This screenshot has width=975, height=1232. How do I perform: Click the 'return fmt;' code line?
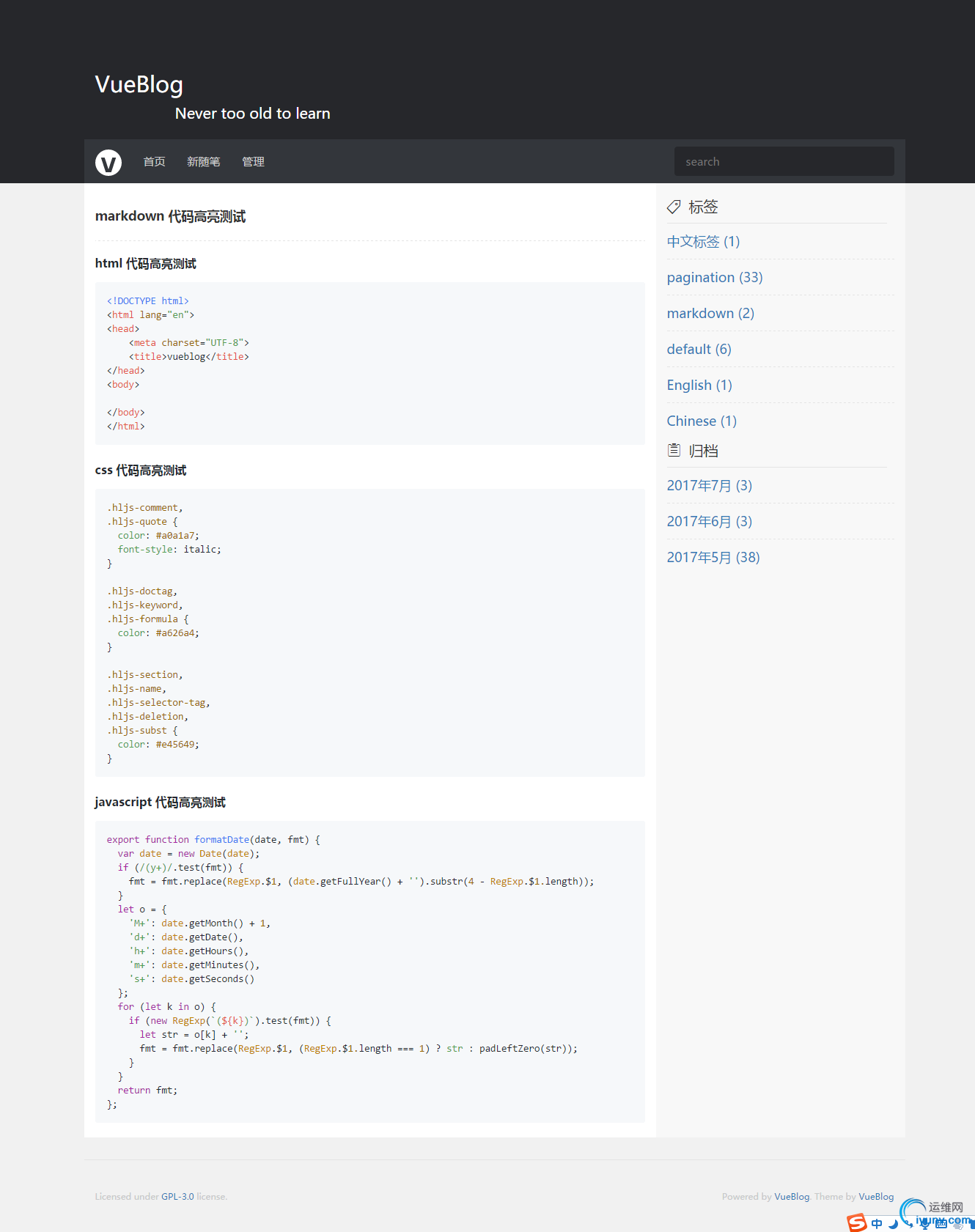(x=147, y=1091)
